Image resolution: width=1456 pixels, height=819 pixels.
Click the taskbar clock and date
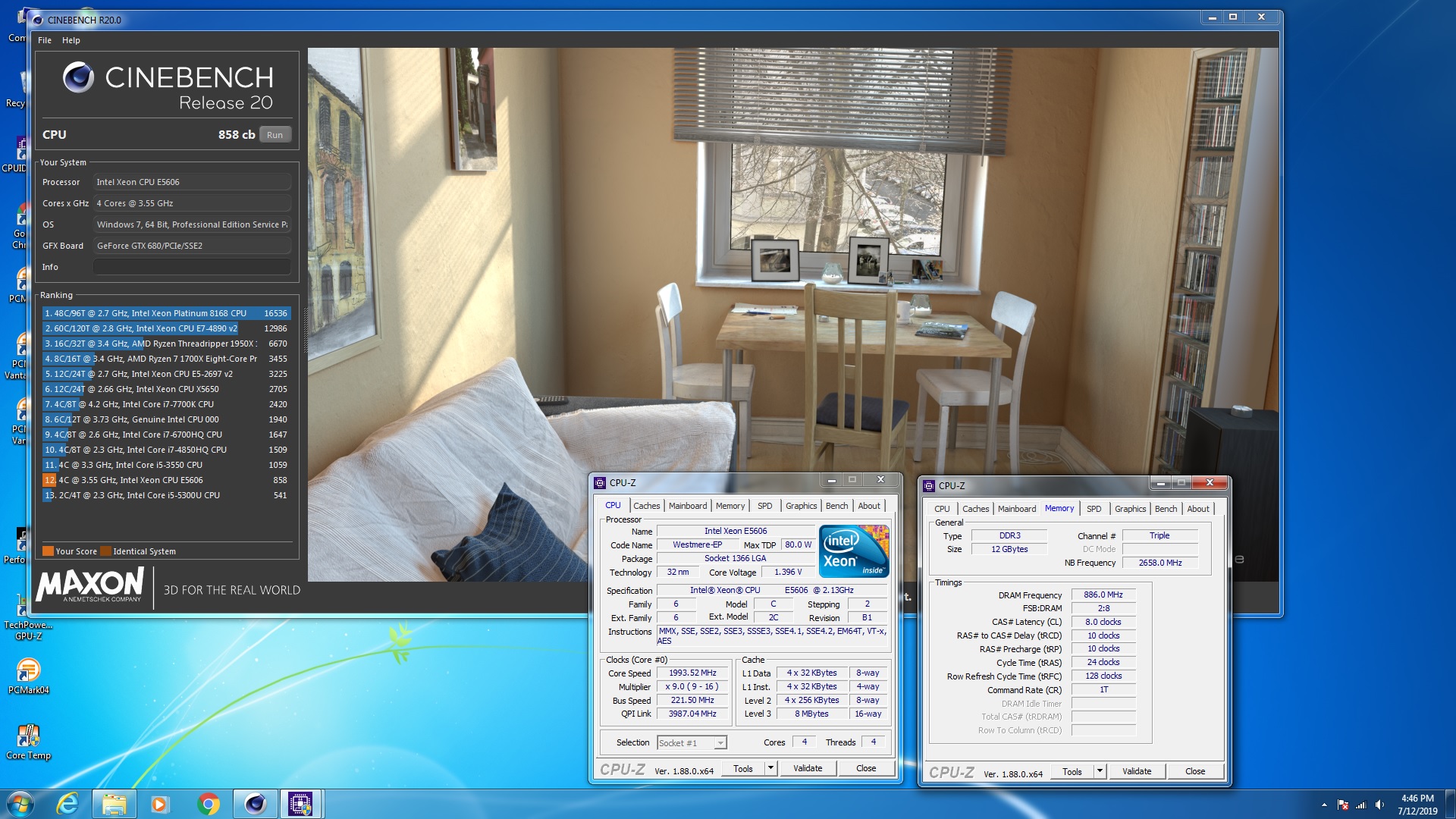pyautogui.click(x=1417, y=805)
